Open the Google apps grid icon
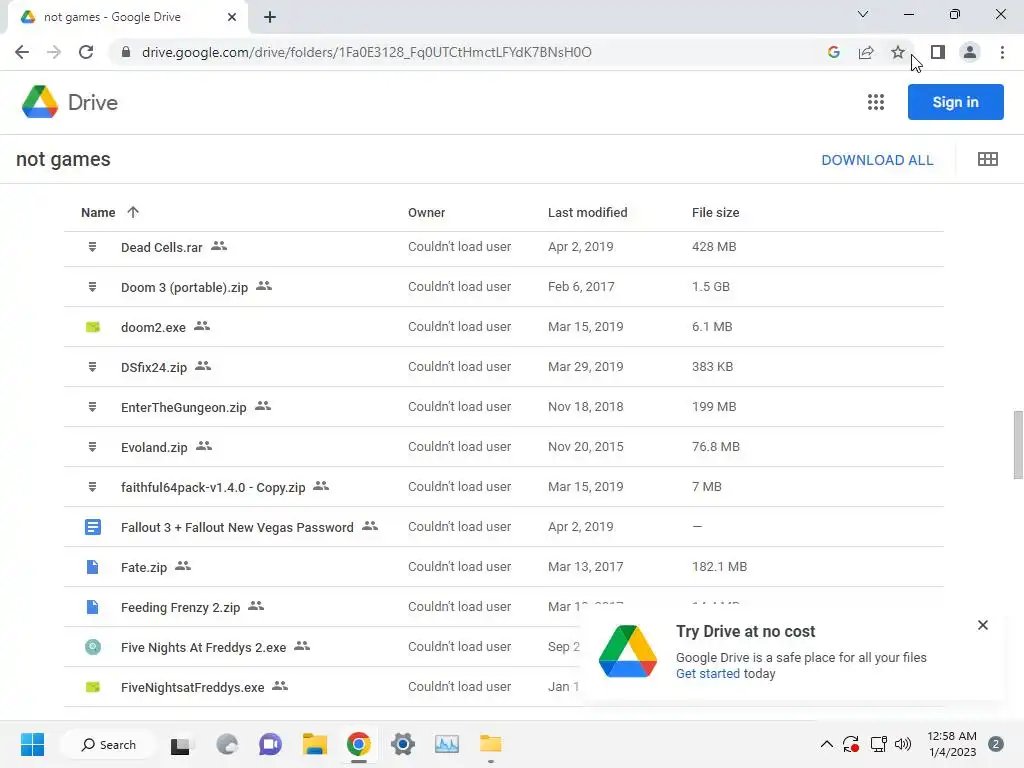Viewport: 1024px width, 768px height. (875, 102)
